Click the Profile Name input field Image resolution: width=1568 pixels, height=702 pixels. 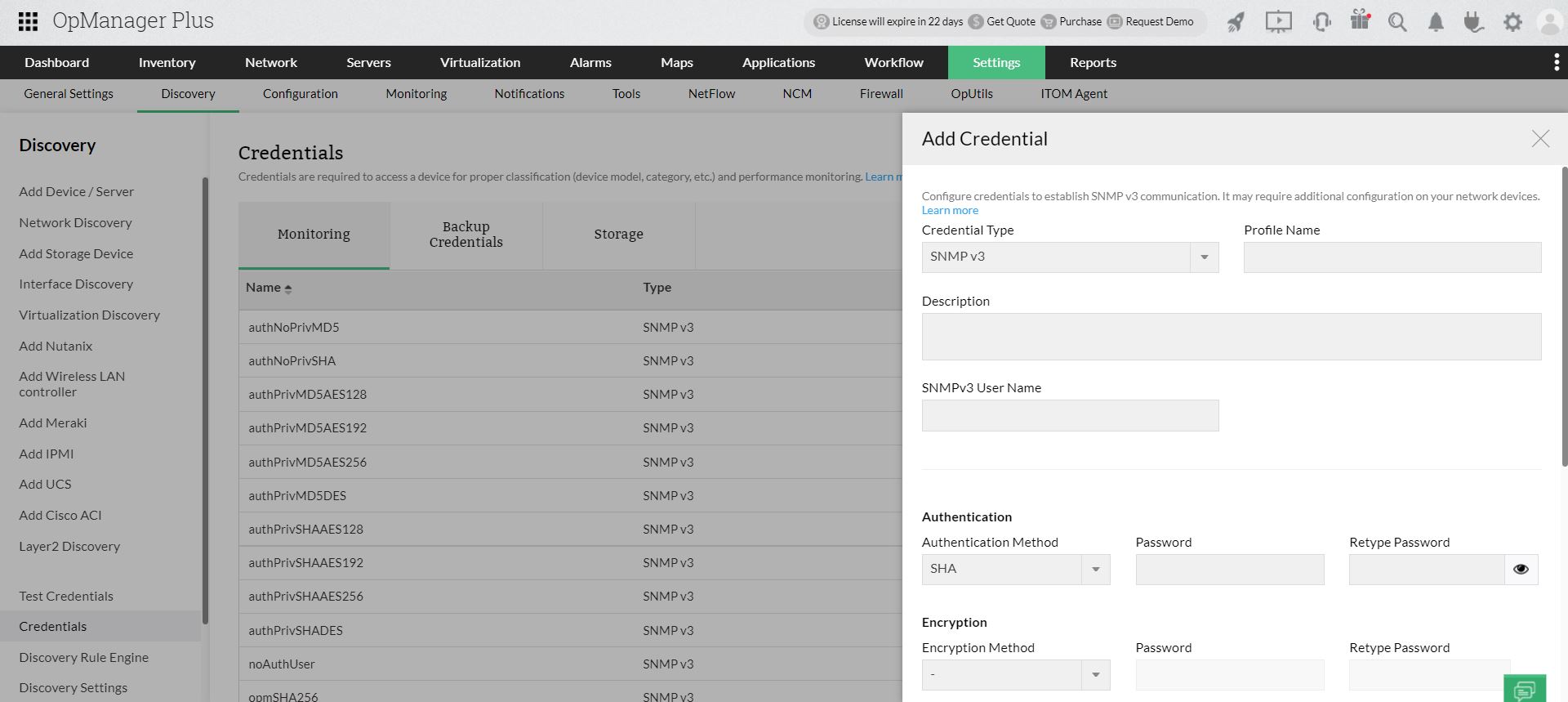click(x=1392, y=257)
